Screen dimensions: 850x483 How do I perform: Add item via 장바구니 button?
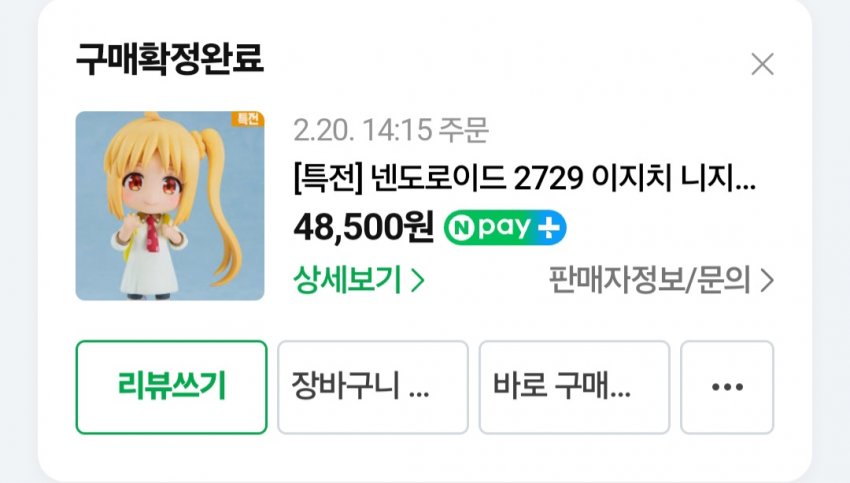tap(373, 387)
